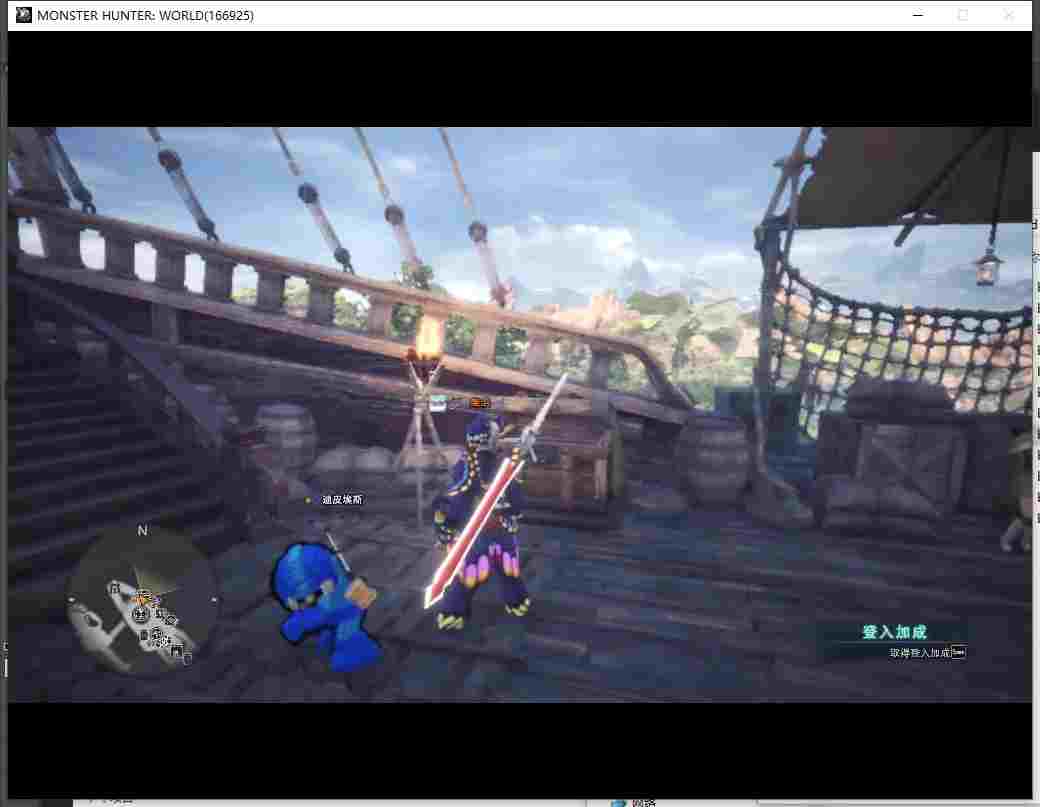
Task: Maximize the Monster Hunter: World window
Action: 963,15
